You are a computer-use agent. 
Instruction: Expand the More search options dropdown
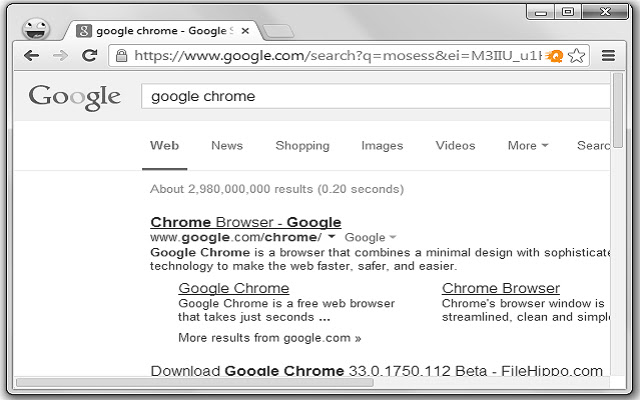(528, 146)
